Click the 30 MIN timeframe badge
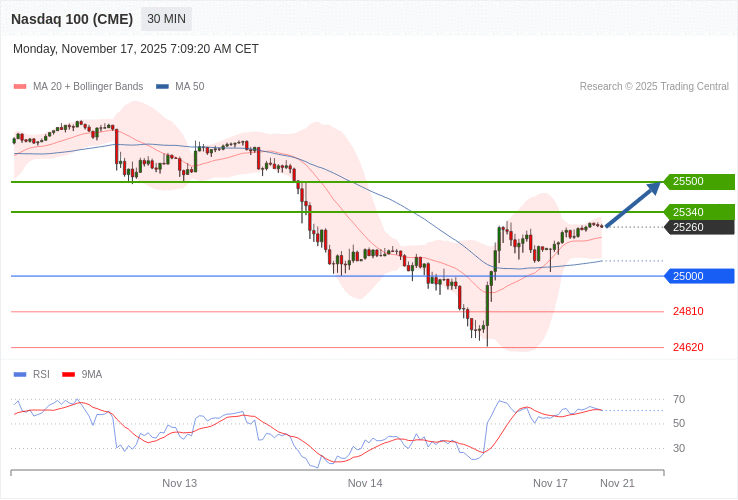738x500 pixels. click(166, 19)
